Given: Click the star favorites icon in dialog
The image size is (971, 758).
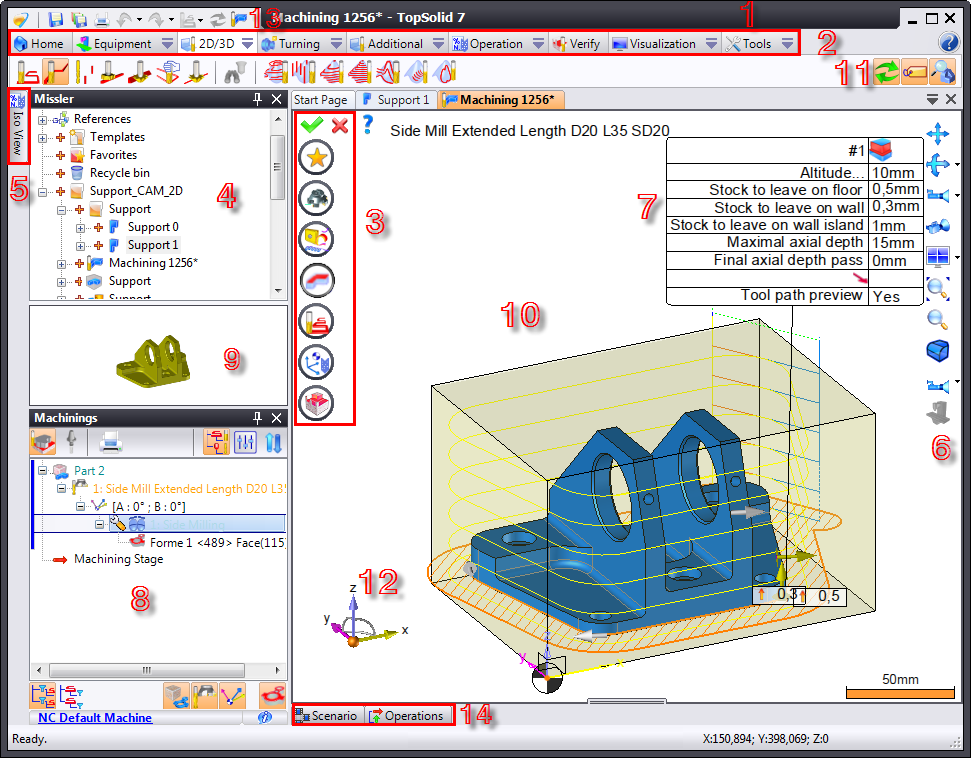Looking at the screenshot, I should [316, 157].
